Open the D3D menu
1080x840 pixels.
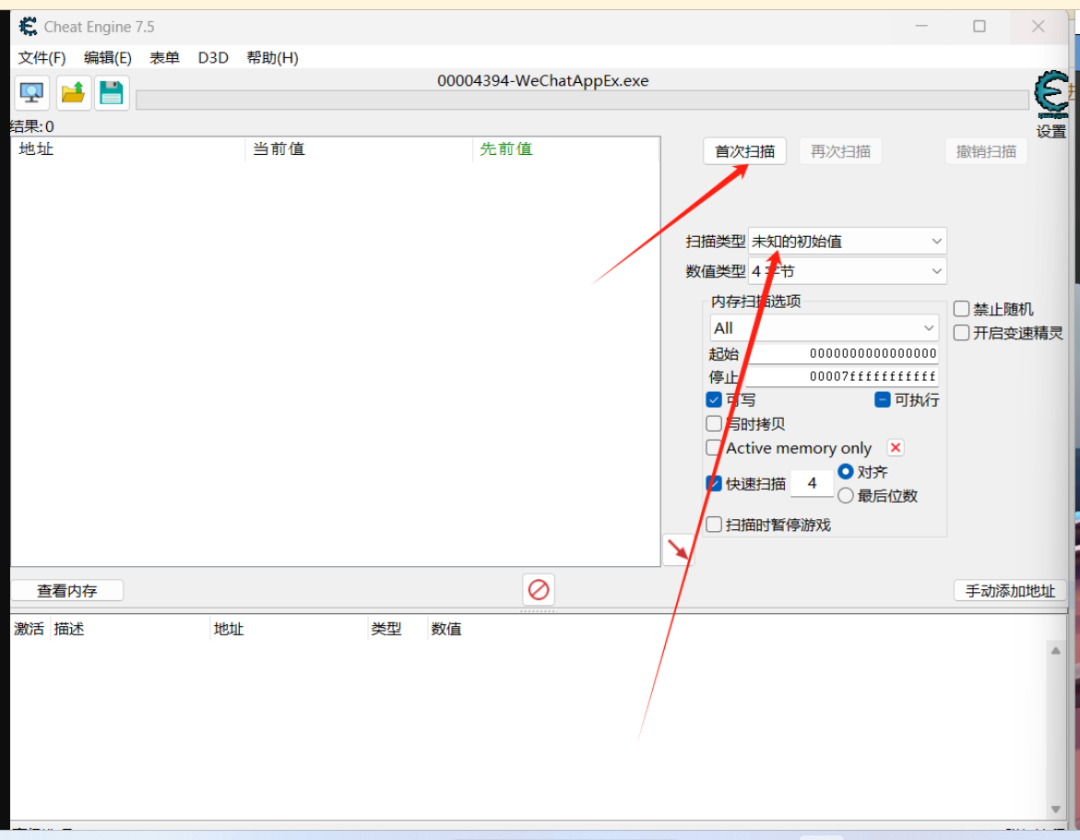213,58
